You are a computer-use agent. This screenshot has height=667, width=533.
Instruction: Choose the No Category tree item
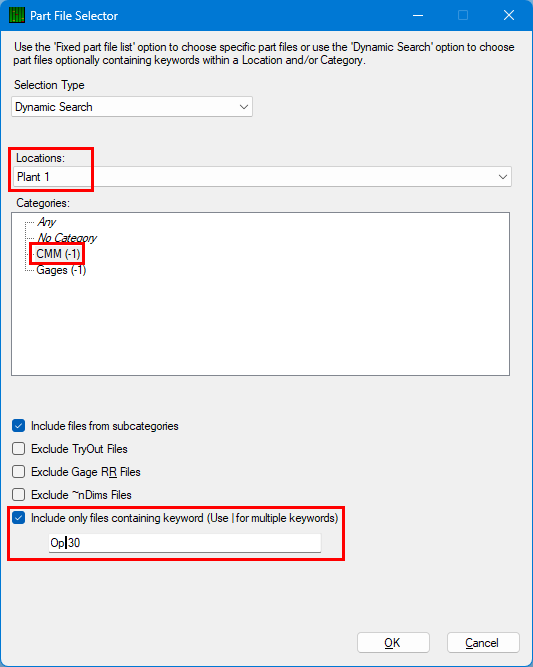(67, 238)
